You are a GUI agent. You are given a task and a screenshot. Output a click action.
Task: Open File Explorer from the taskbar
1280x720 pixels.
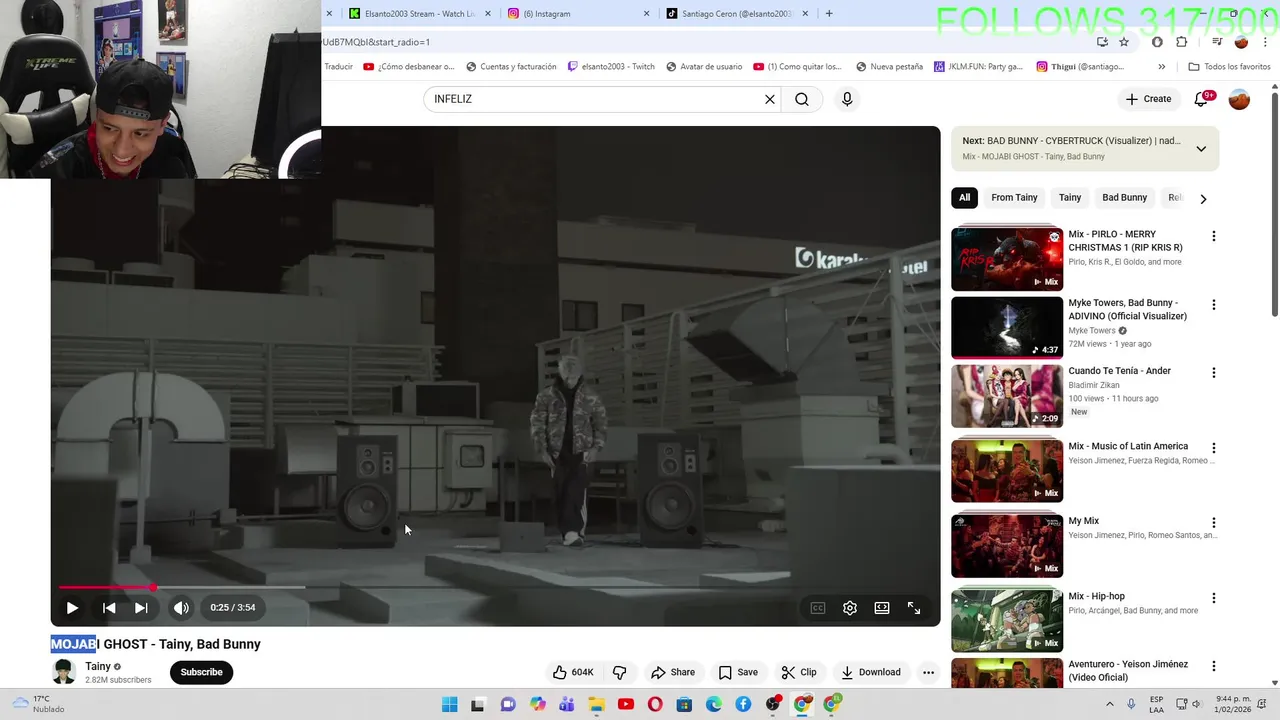point(596,704)
